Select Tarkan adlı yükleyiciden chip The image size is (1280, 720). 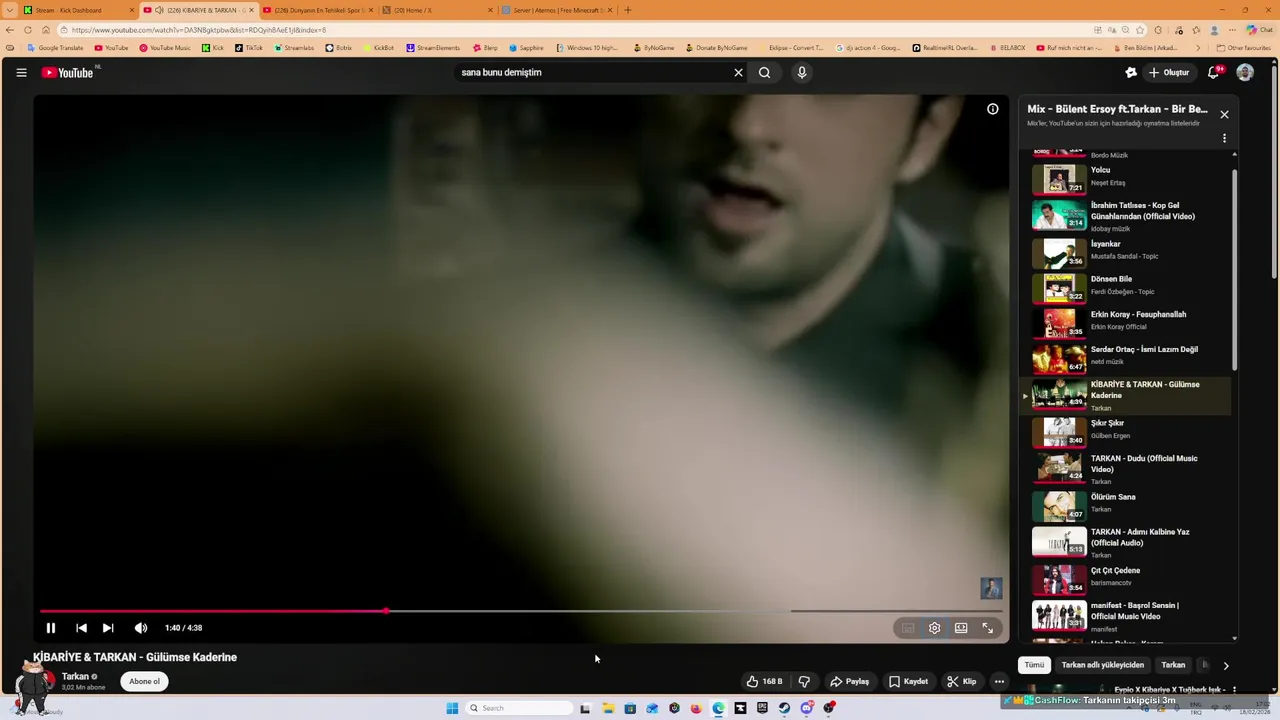click(x=1102, y=665)
